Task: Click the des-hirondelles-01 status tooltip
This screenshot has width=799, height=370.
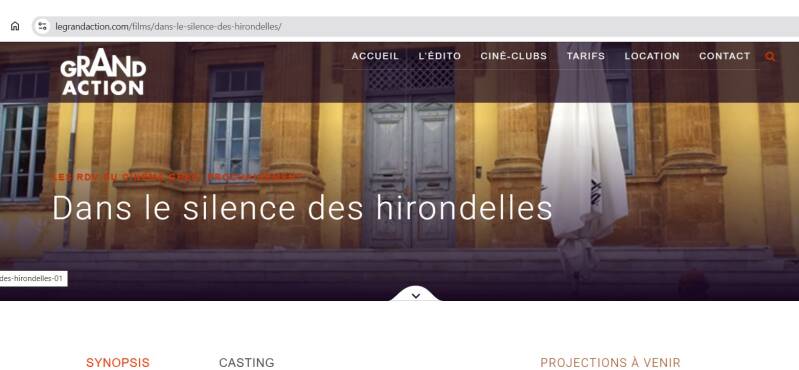Action: (34, 279)
